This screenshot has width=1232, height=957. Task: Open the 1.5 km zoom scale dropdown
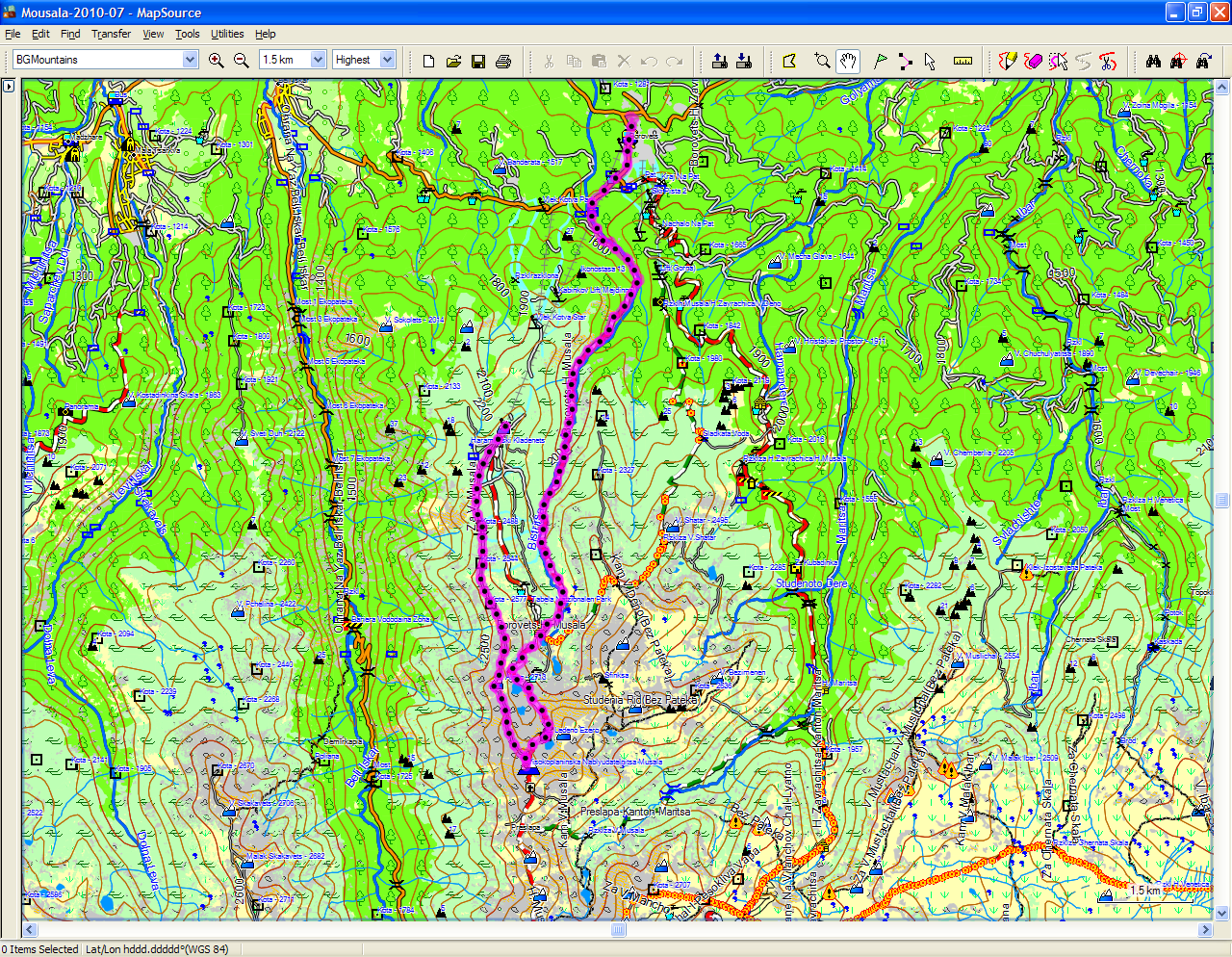coord(318,60)
